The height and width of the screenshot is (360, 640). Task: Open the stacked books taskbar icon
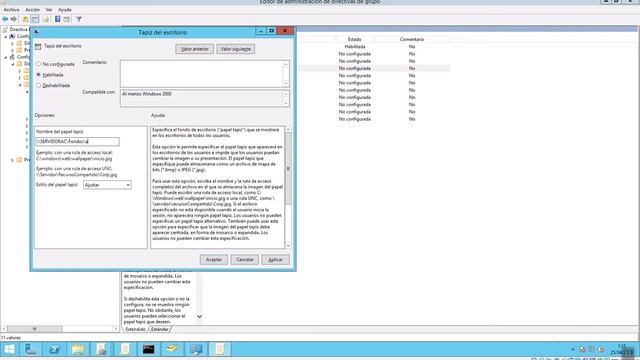point(172,349)
